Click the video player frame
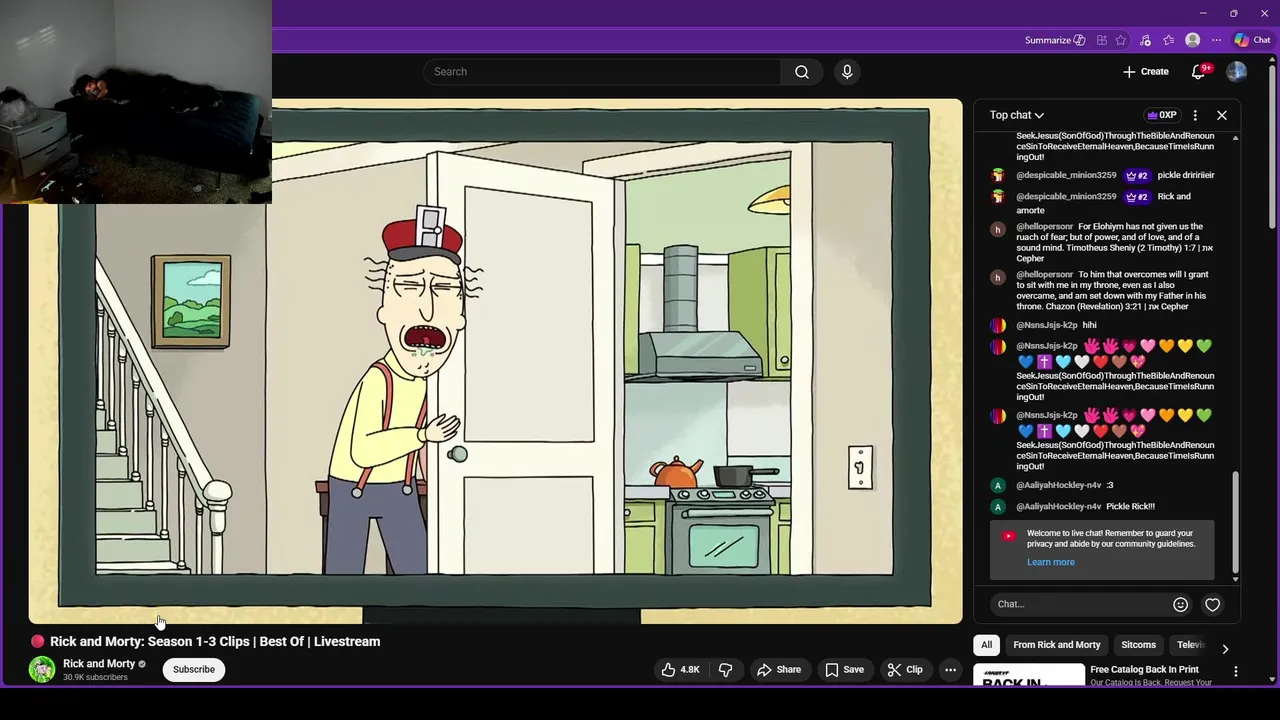This screenshot has width=1280, height=720. [x=495, y=361]
